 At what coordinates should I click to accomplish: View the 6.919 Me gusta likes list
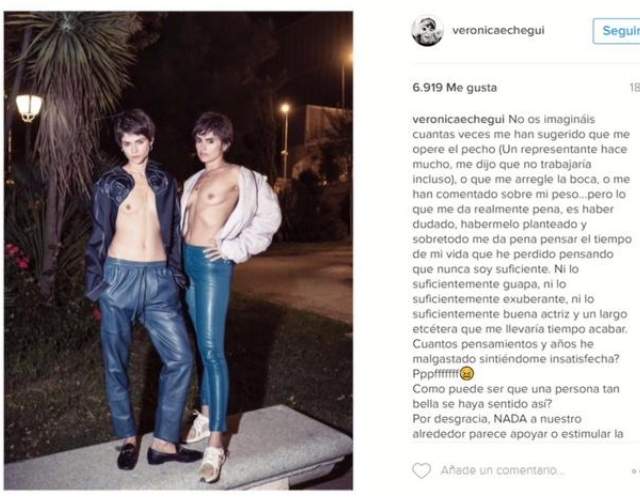click(x=455, y=87)
